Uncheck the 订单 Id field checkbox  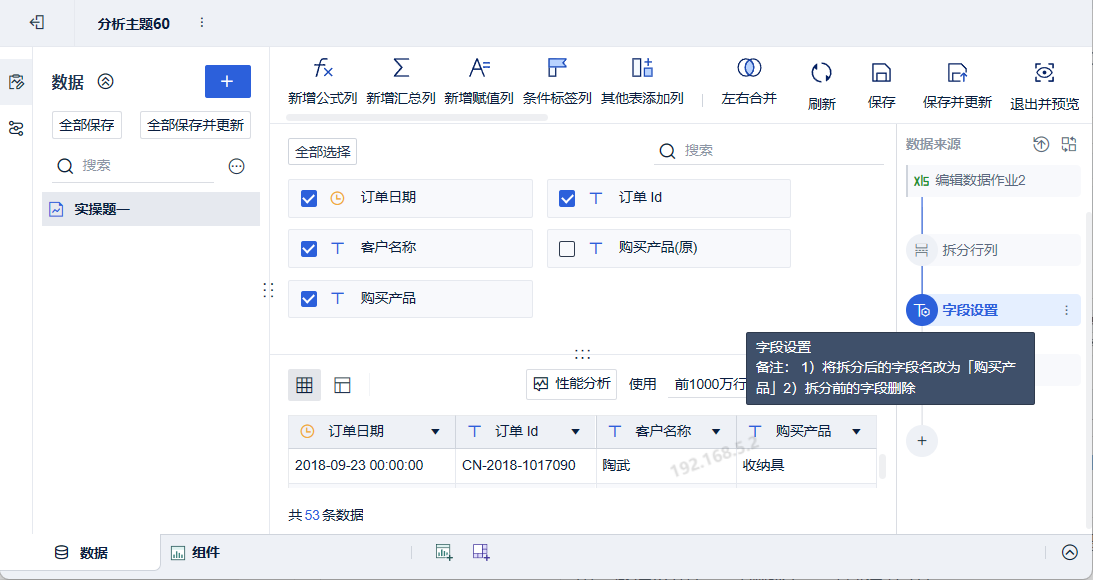click(567, 199)
